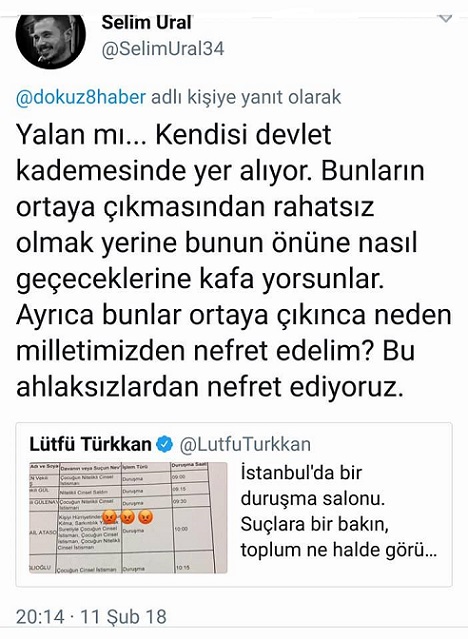Open the @SelimUral34 handle

click(x=163, y=49)
